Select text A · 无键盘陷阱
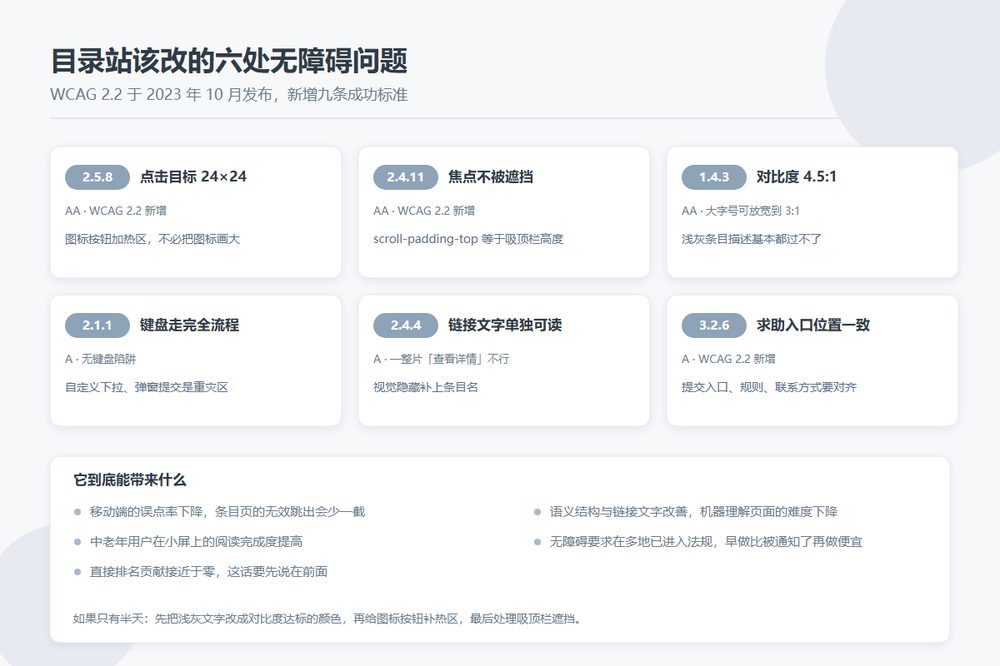This screenshot has height=666, width=1000. pos(101,359)
